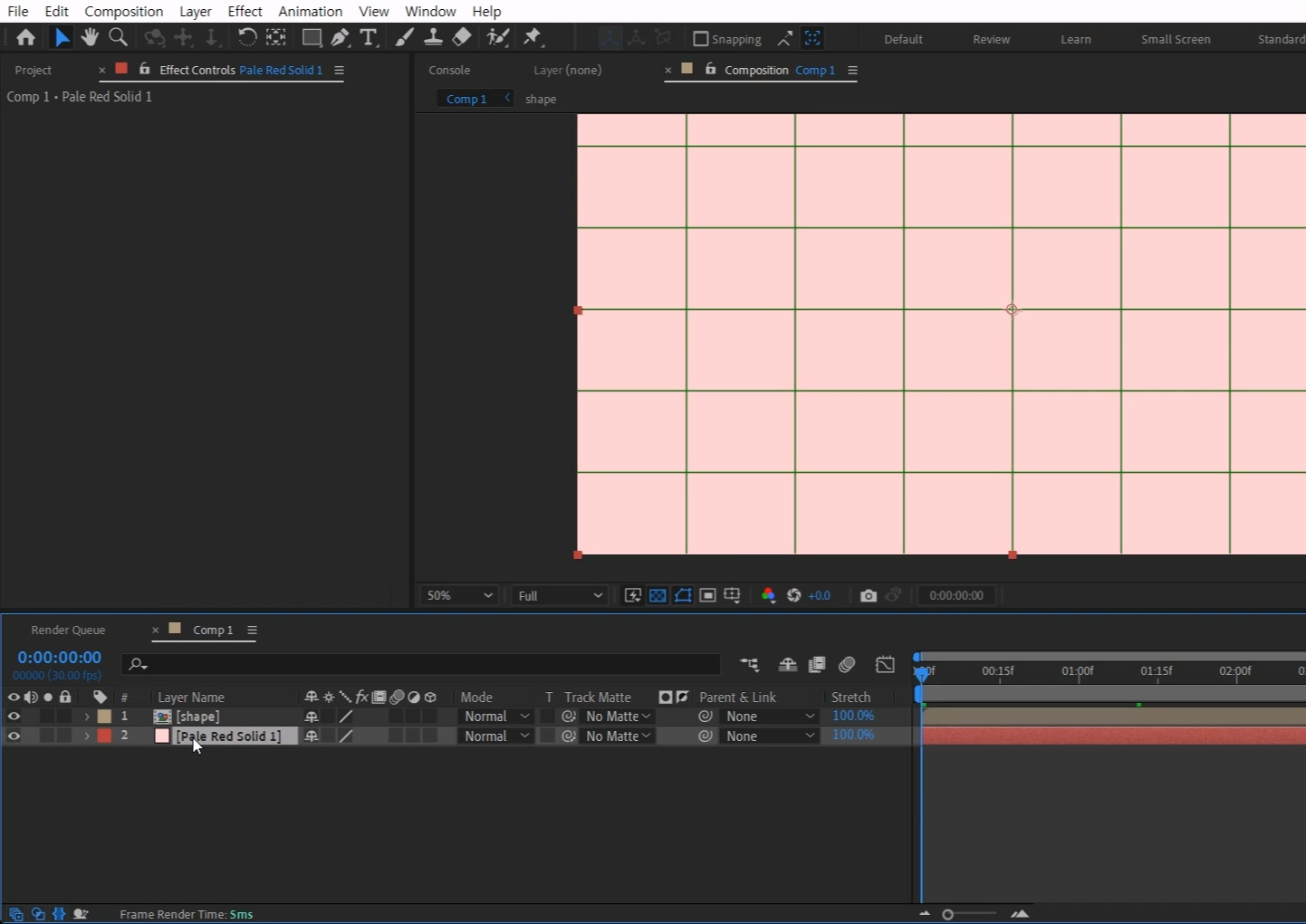Open the Composition menu

click(x=124, y=11)
